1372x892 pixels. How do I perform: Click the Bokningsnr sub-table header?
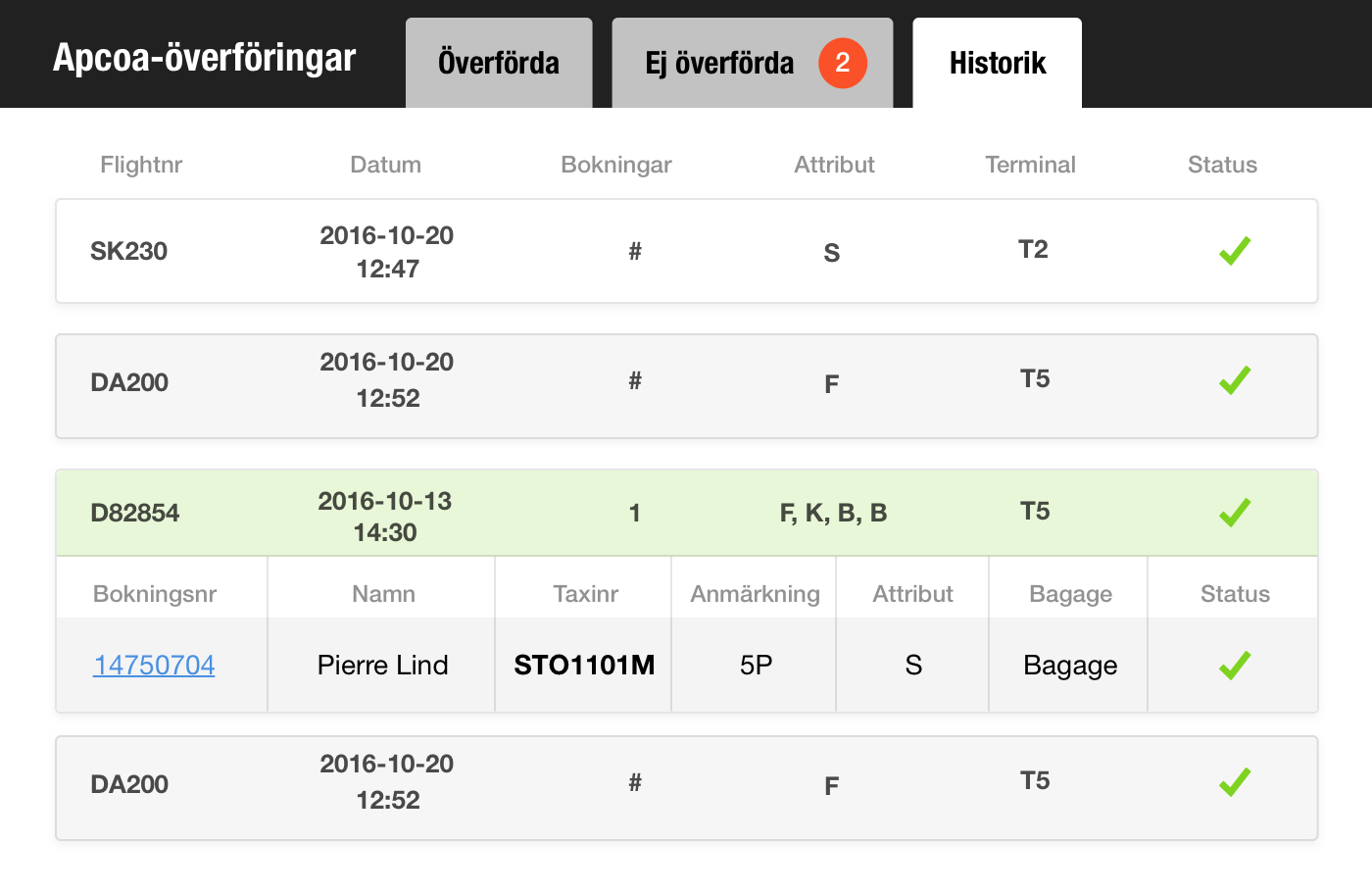click(x=155, y=594)
